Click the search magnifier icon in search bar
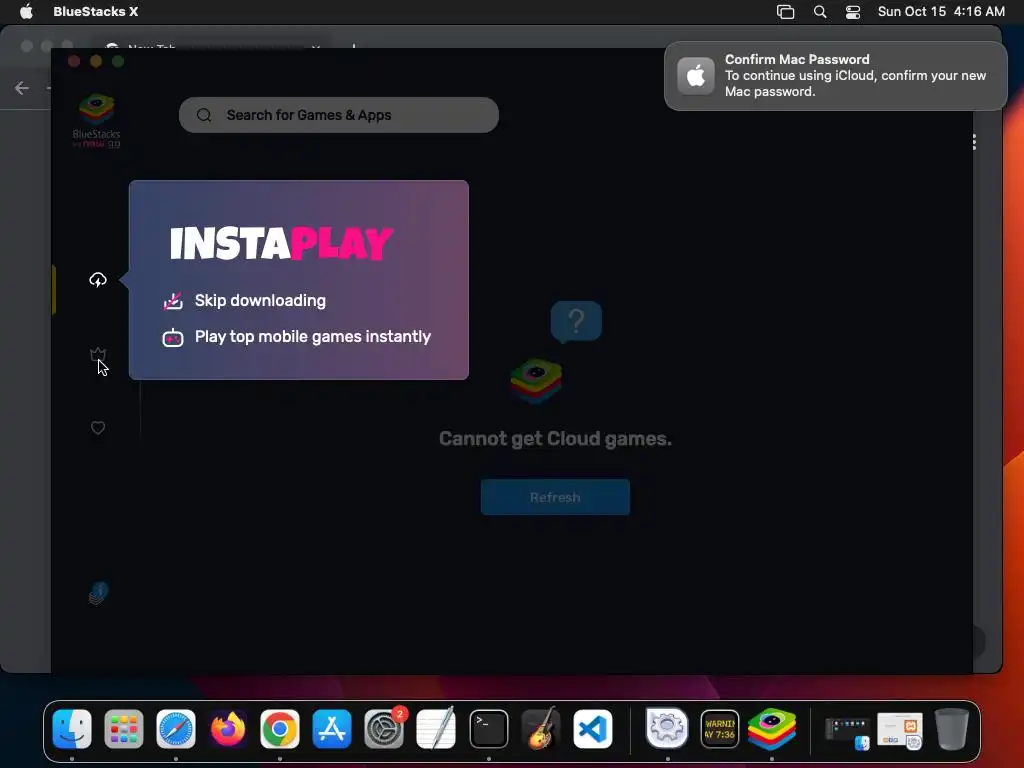Screen dimensions: 1024x768 (x=204, y=115)
